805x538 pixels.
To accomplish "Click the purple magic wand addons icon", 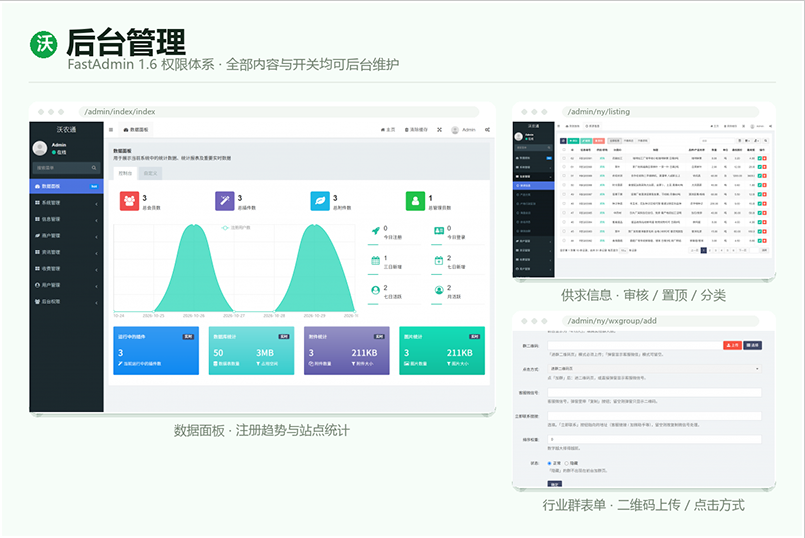I will [225, 201].
